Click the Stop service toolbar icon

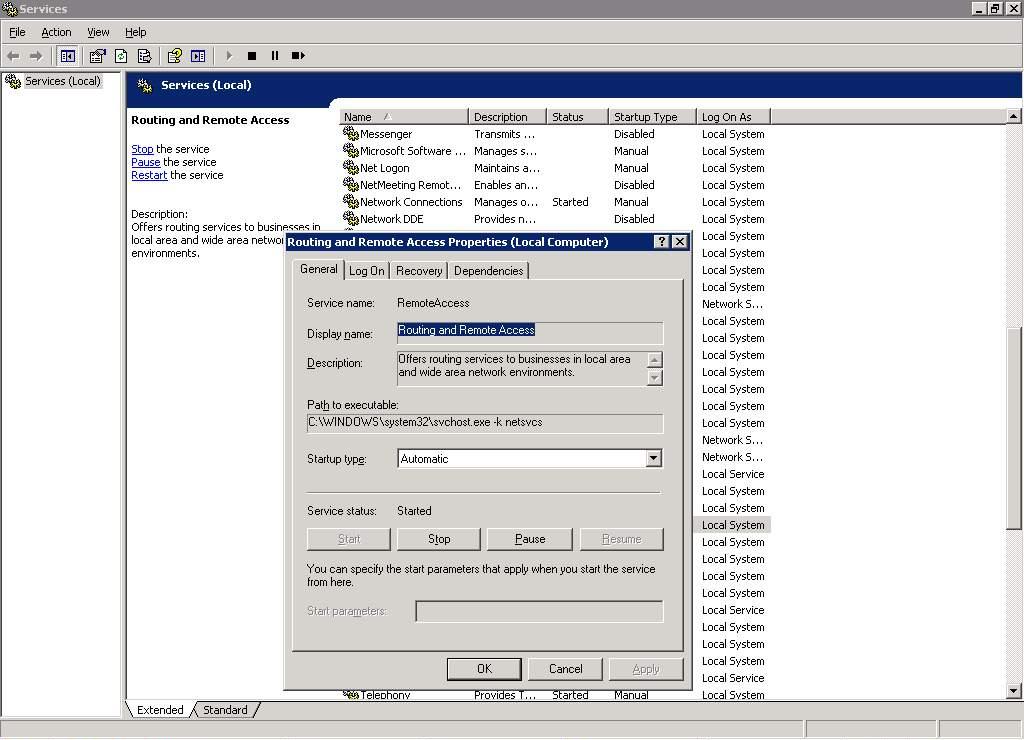251,55
